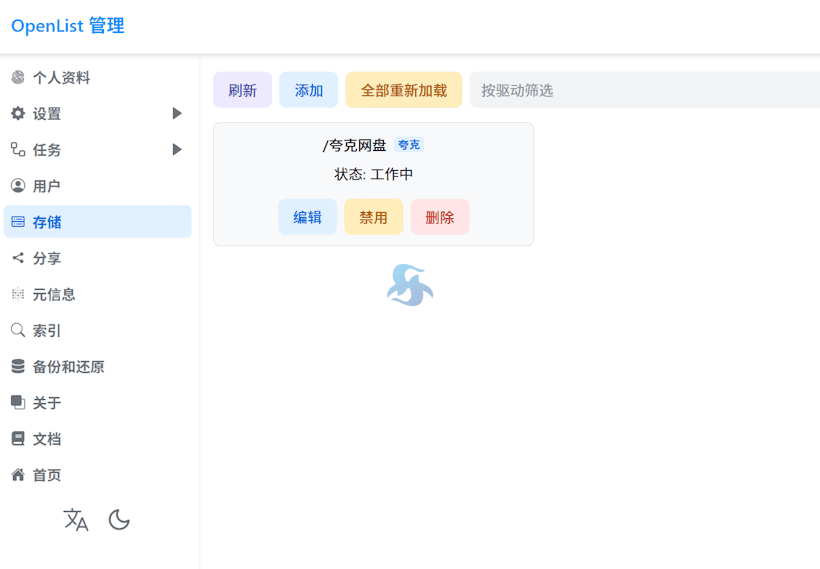Open the 文档 menu label
This screenshot has width=820, height=569.
coord(47,439)
